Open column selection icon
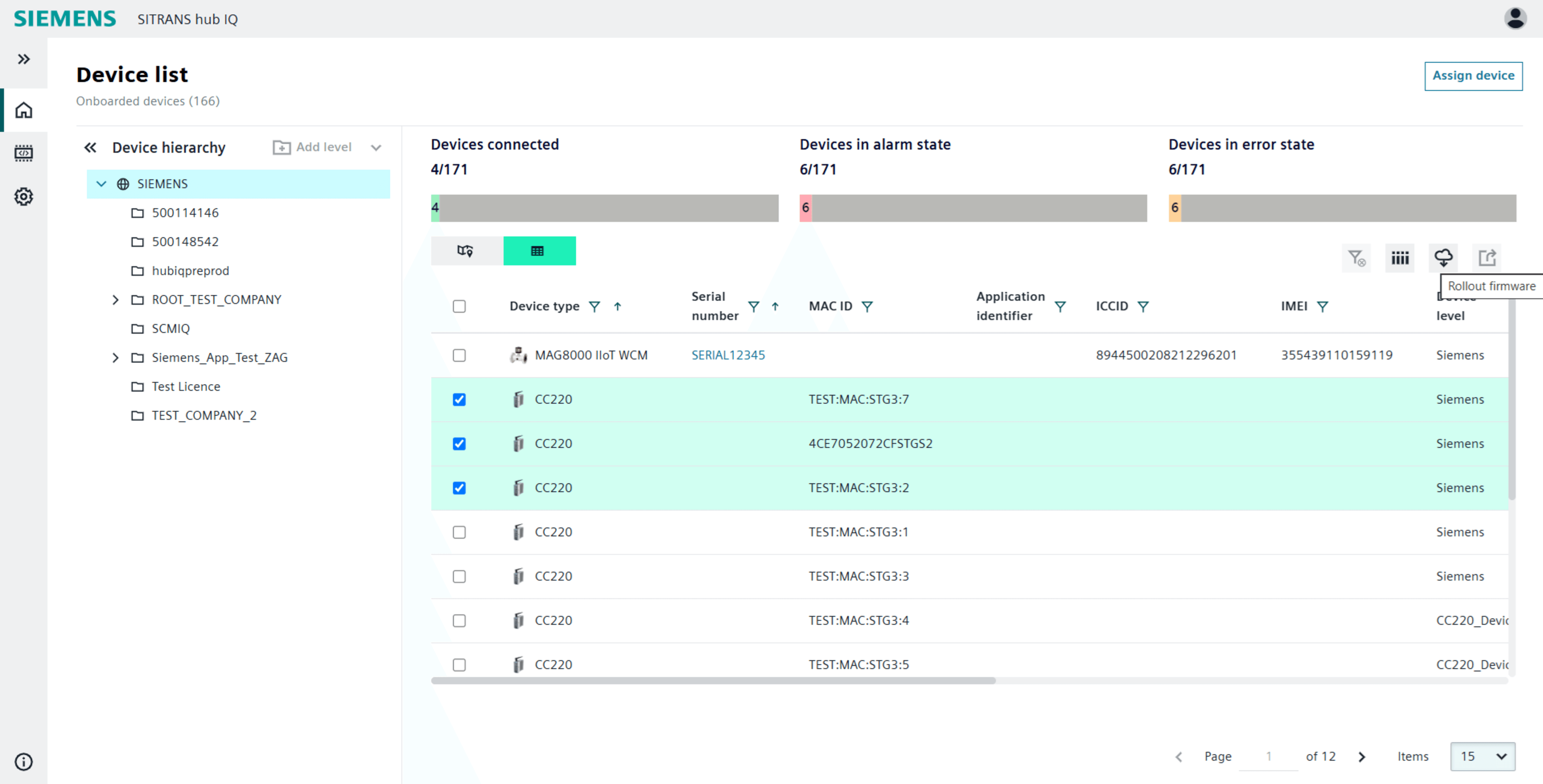 point(1400,258)
